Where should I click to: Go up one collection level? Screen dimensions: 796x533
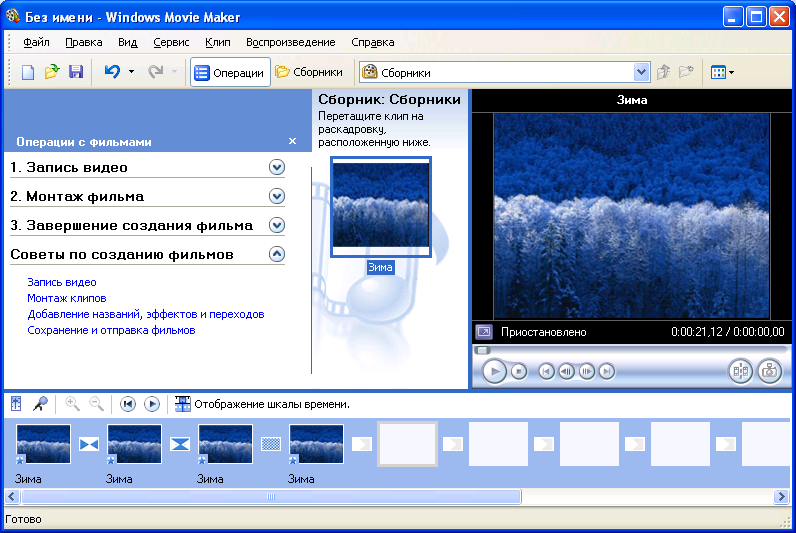663,72
